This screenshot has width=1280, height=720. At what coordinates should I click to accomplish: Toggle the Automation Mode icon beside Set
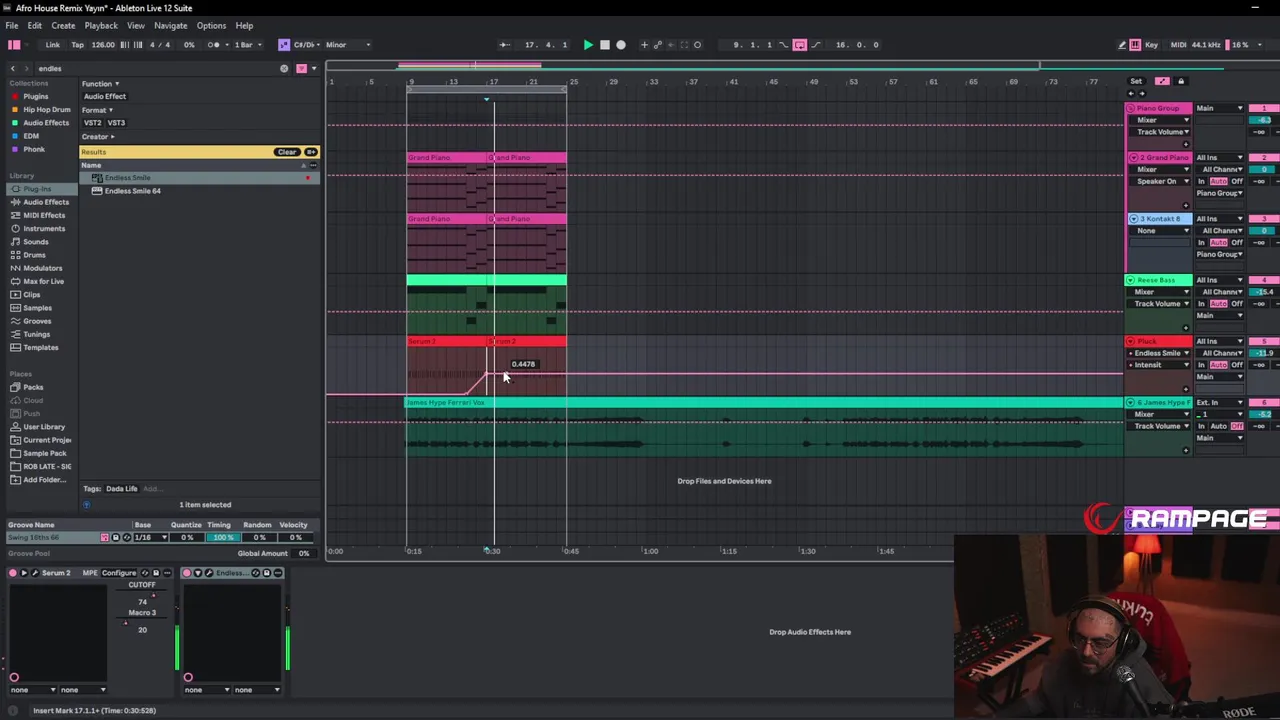(x=1162, y=81)
